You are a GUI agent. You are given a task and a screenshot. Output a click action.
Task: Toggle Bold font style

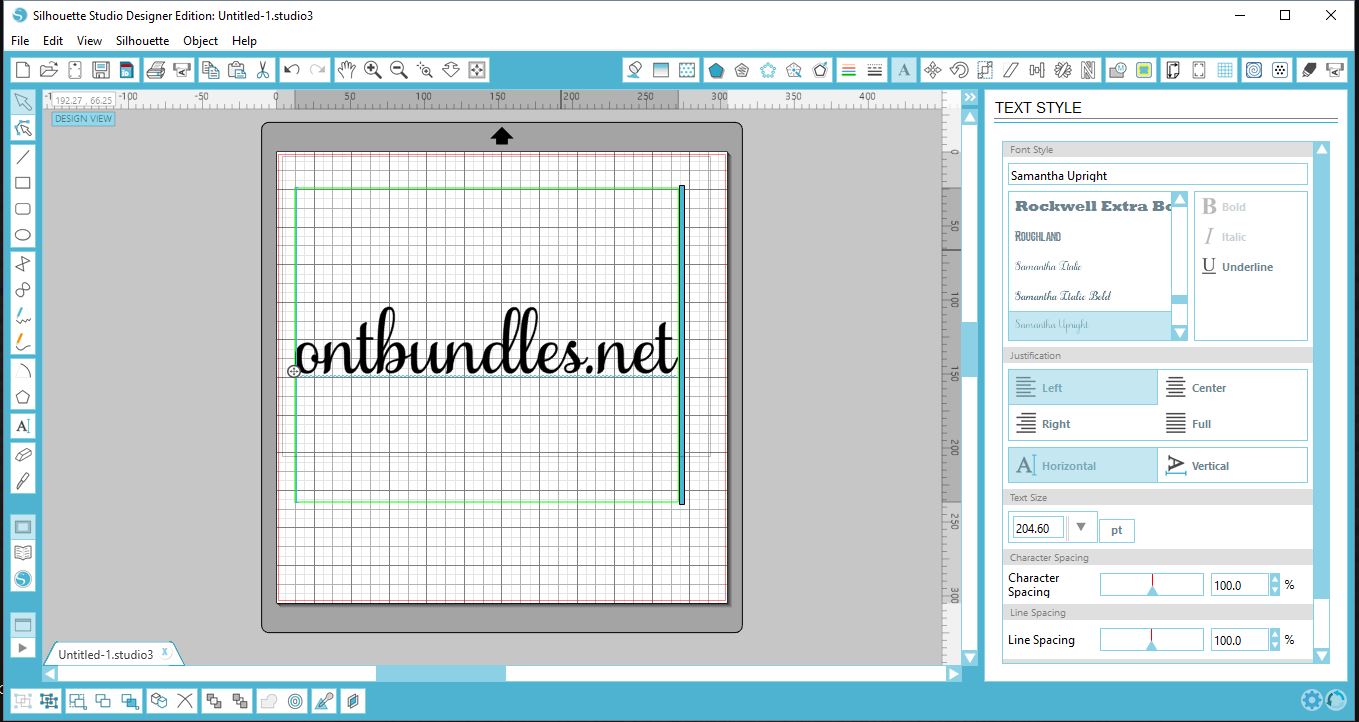pos(1224,207)
